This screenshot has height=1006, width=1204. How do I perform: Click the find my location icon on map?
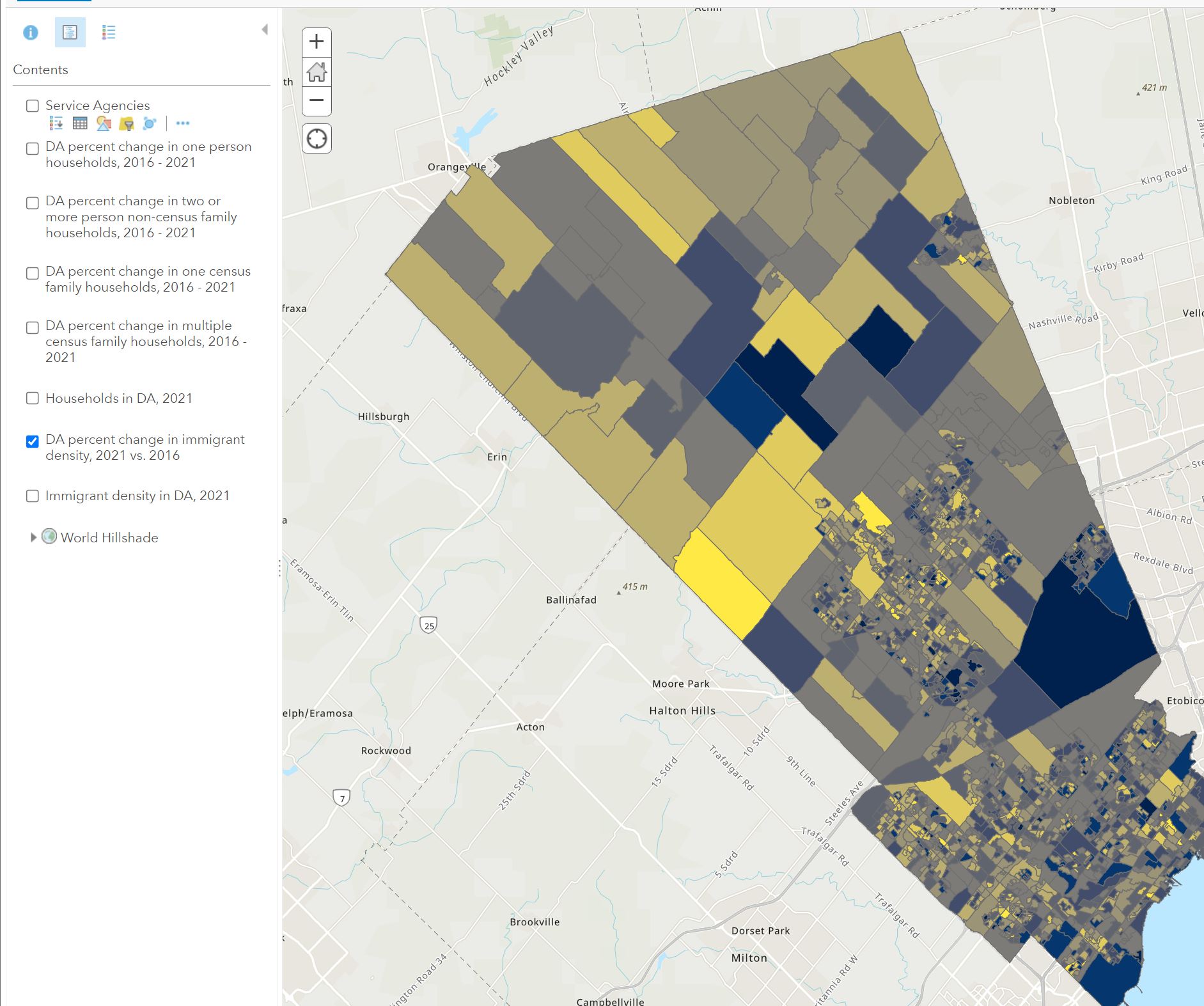click(x=317, y=138)
